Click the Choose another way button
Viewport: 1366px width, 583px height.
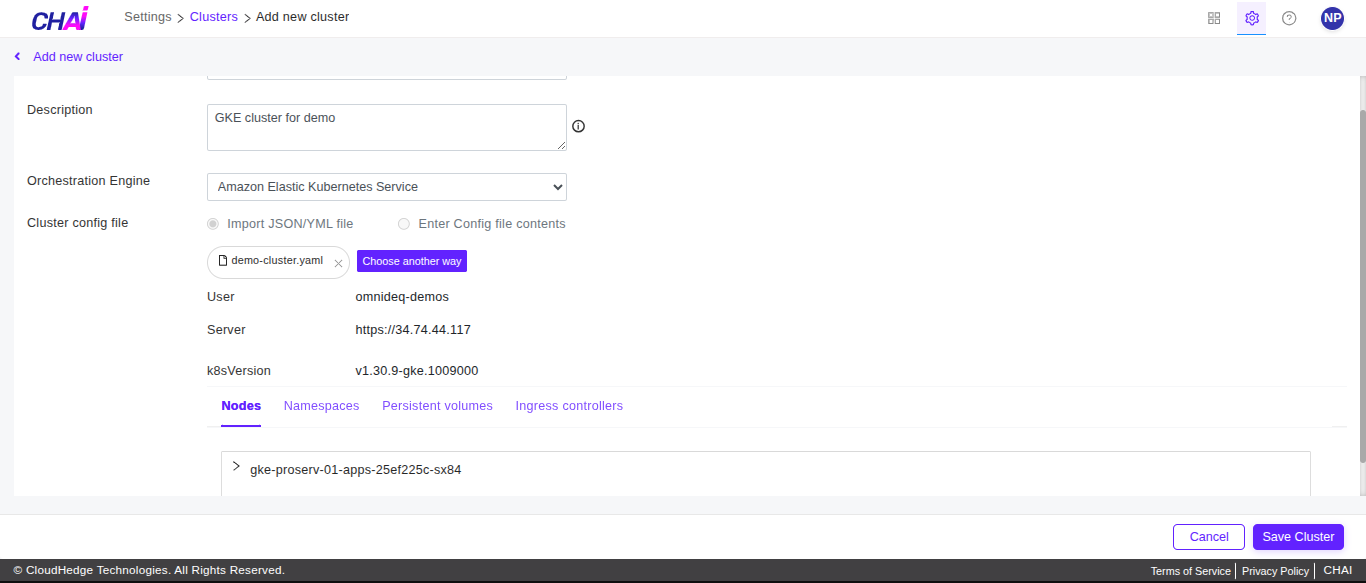click(411, 261)
